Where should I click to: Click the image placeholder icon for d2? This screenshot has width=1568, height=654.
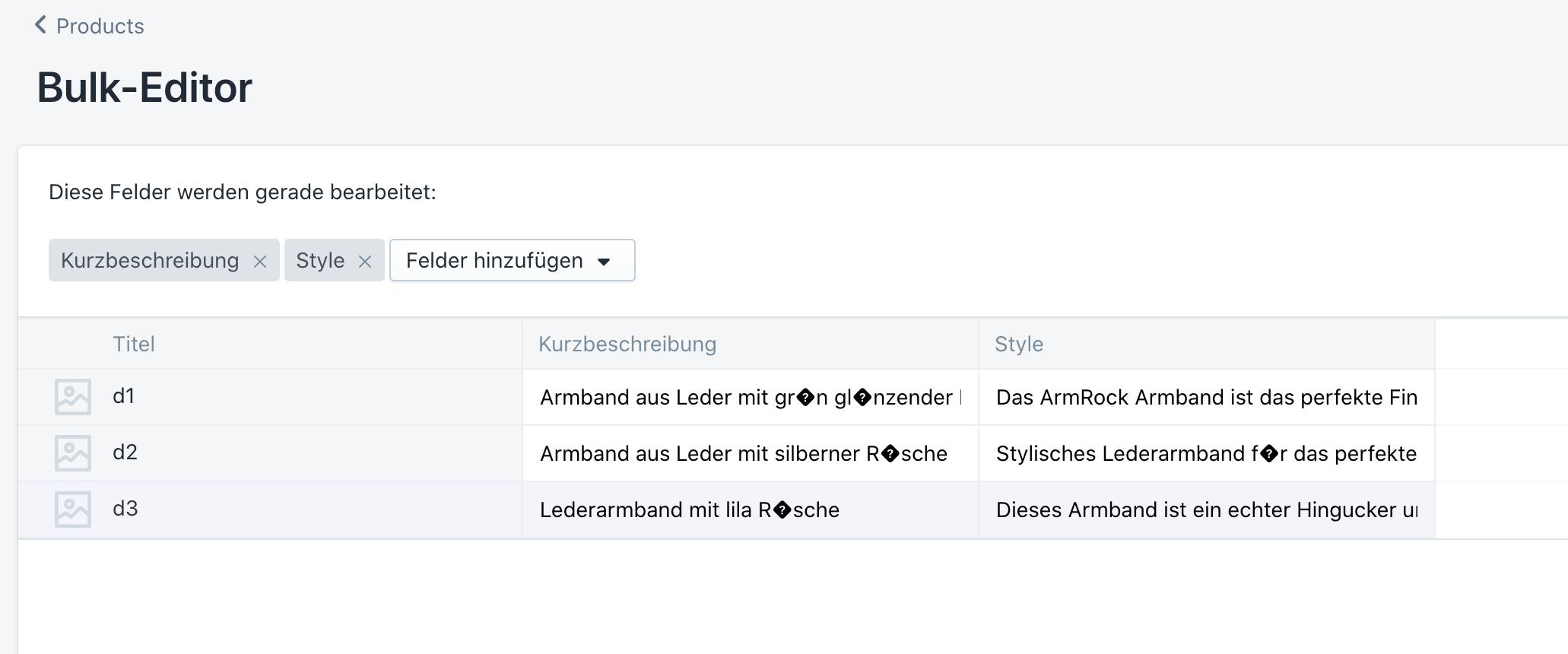point(73,453)
